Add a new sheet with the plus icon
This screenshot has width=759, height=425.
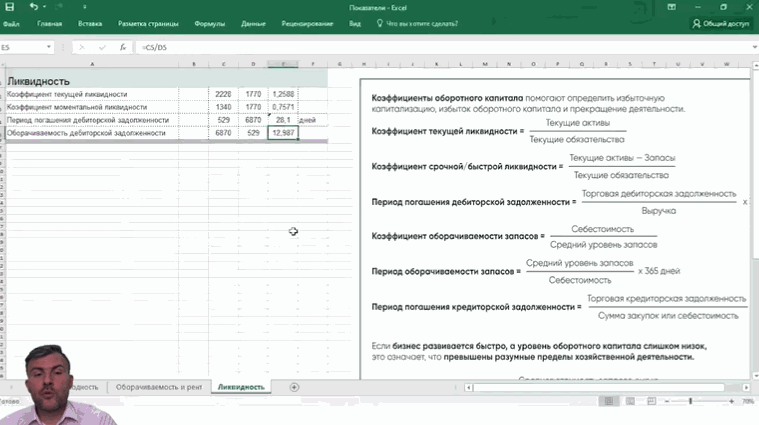[294, 387]
